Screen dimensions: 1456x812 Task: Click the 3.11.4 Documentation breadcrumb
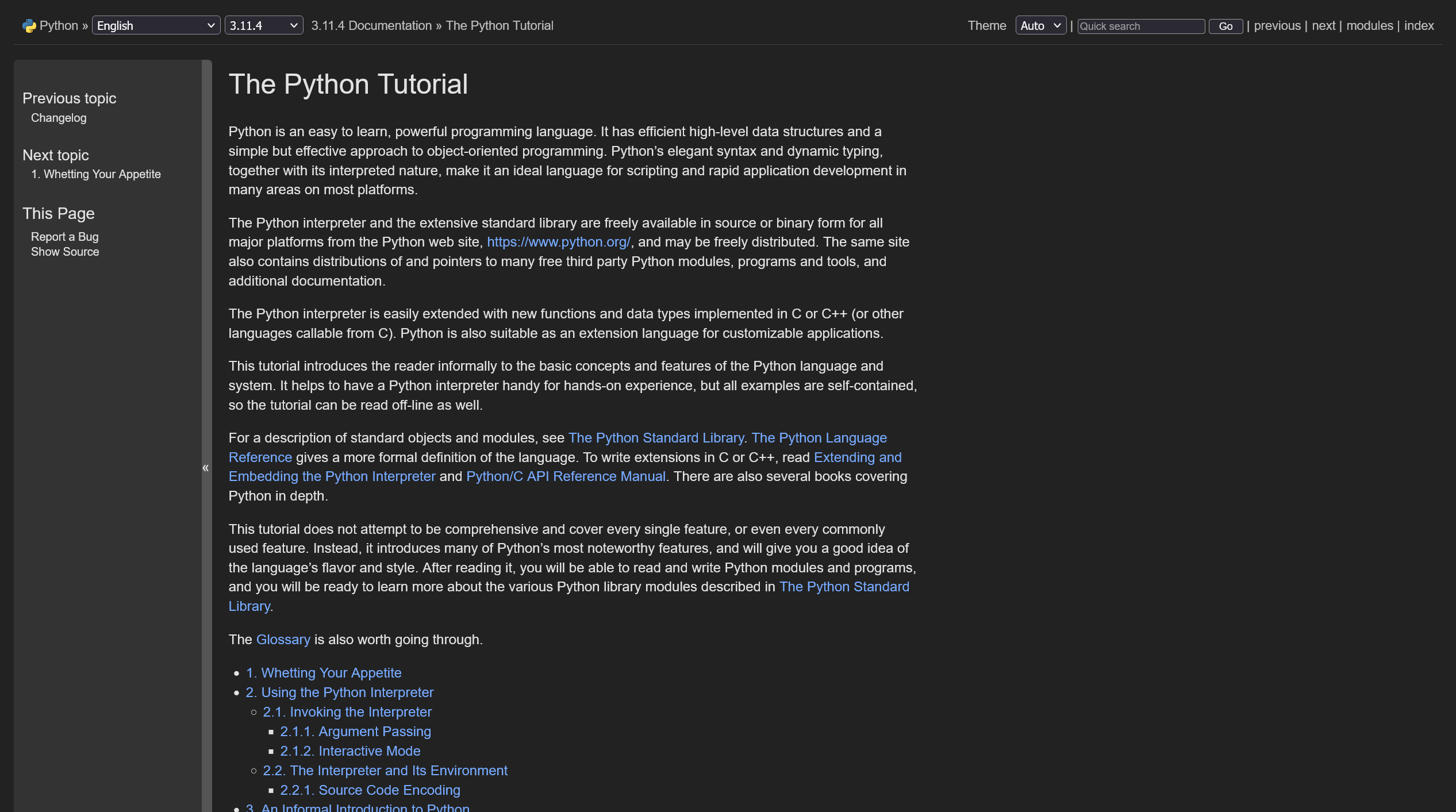371,26
